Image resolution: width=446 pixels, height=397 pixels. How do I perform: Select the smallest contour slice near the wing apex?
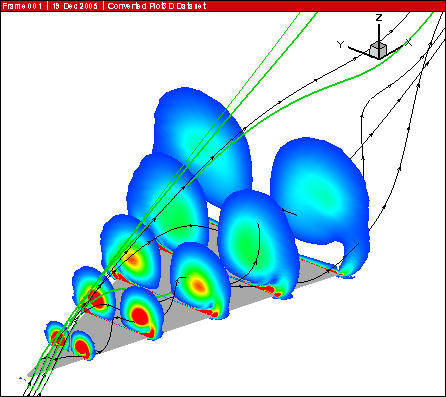click(x=56, y=336)
